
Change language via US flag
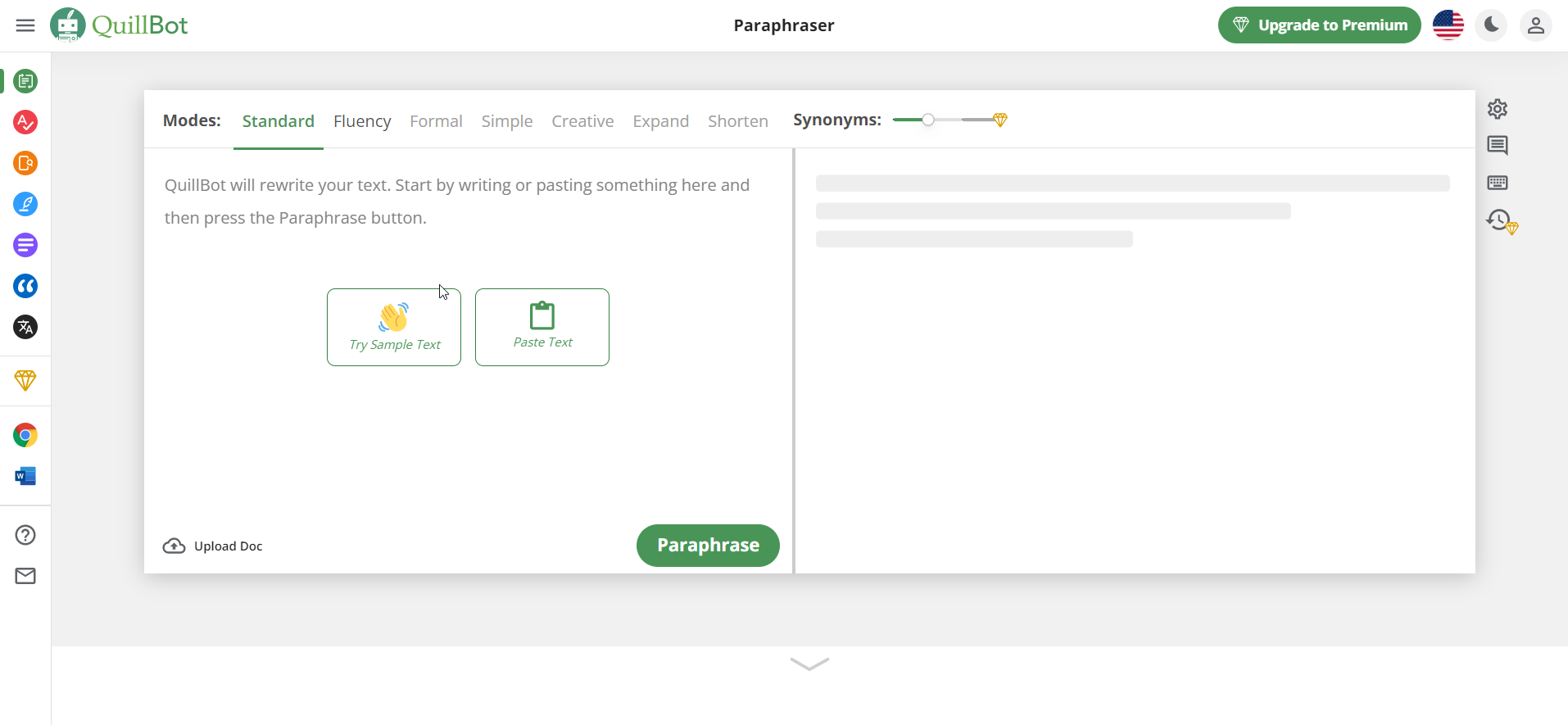pyautogui.click(x=1448, y=25)
